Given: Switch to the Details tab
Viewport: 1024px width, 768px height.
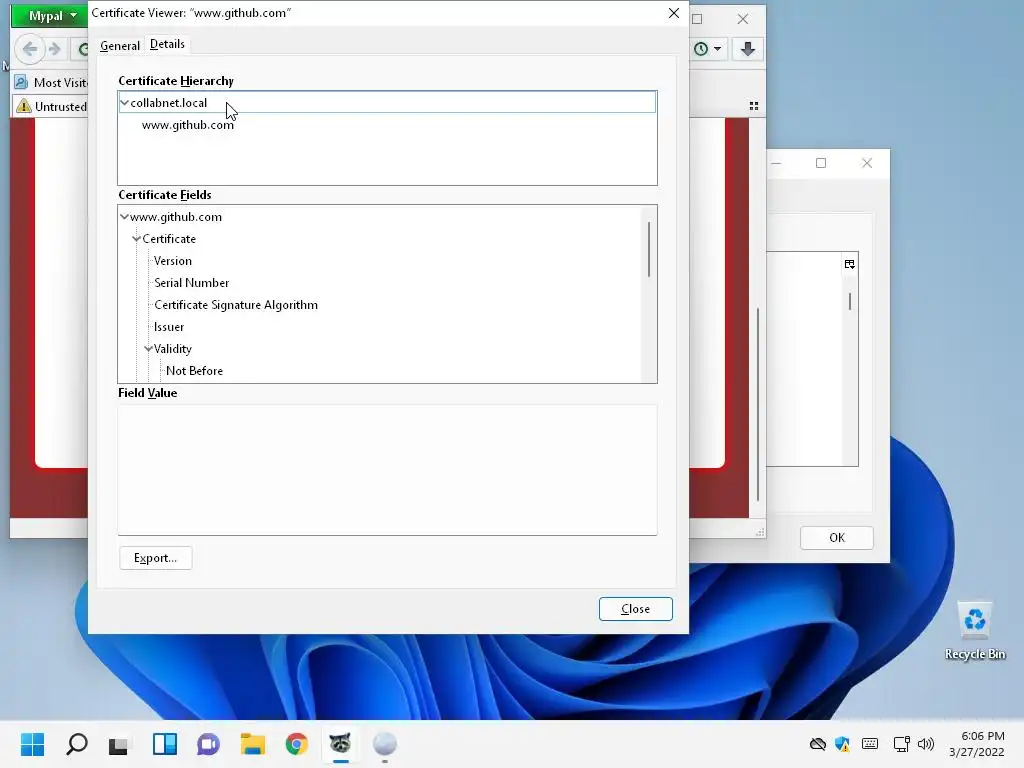Looking at the screenshot, I should [167, 44].
